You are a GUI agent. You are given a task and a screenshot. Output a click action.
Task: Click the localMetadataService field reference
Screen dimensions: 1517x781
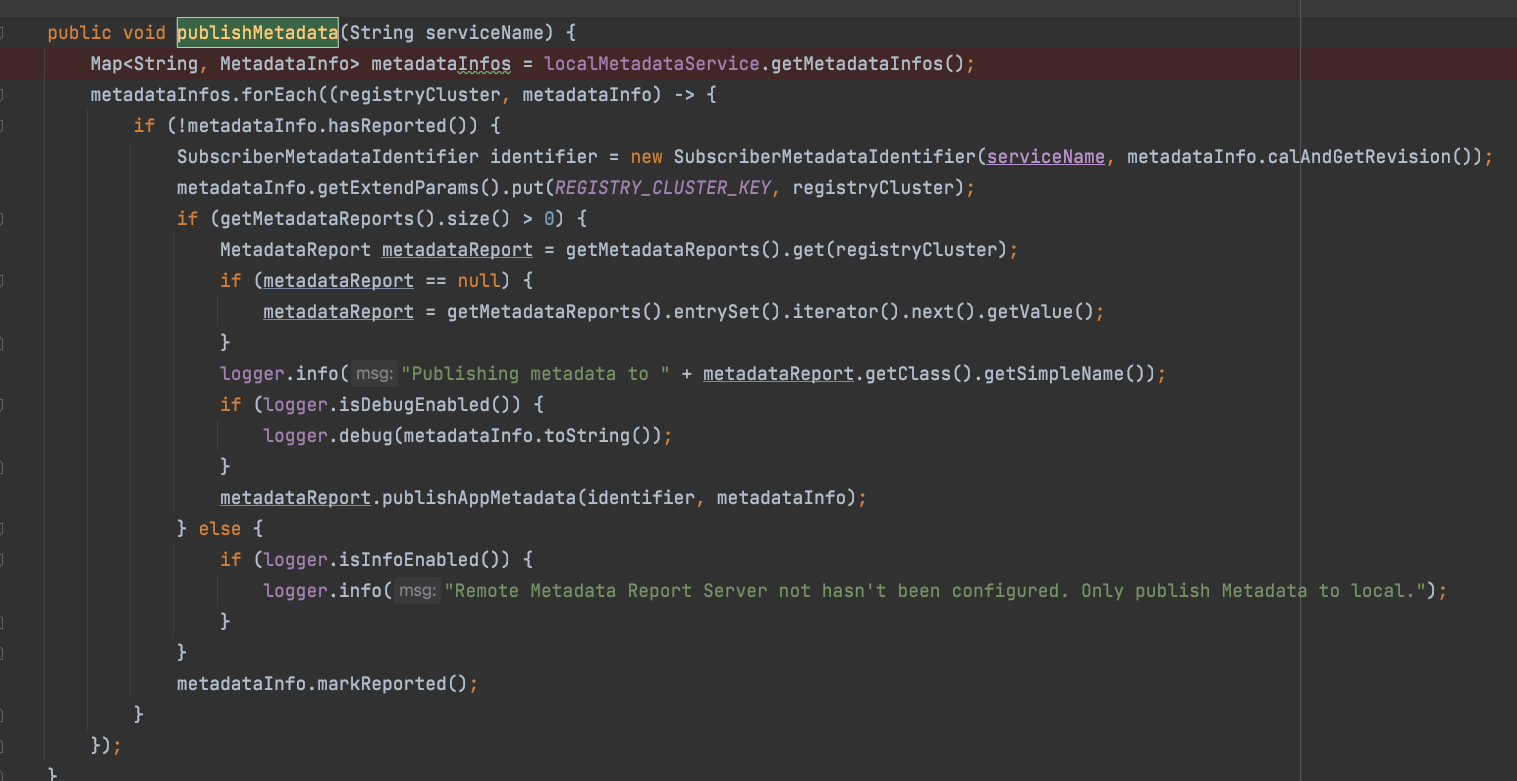pyautogui.click(x=652, y=64)
